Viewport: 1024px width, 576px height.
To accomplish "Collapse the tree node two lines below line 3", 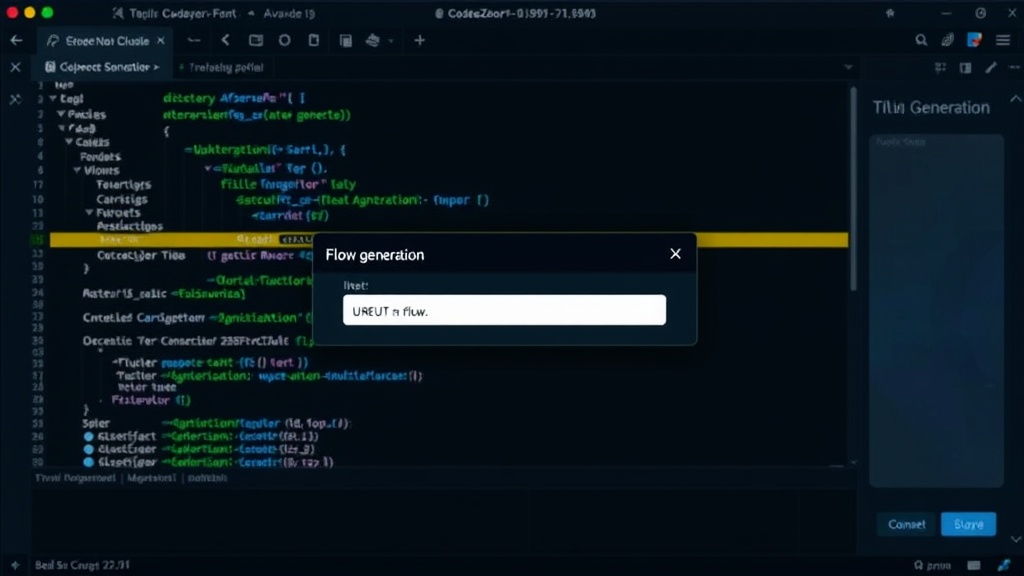I will coord(62,128).
